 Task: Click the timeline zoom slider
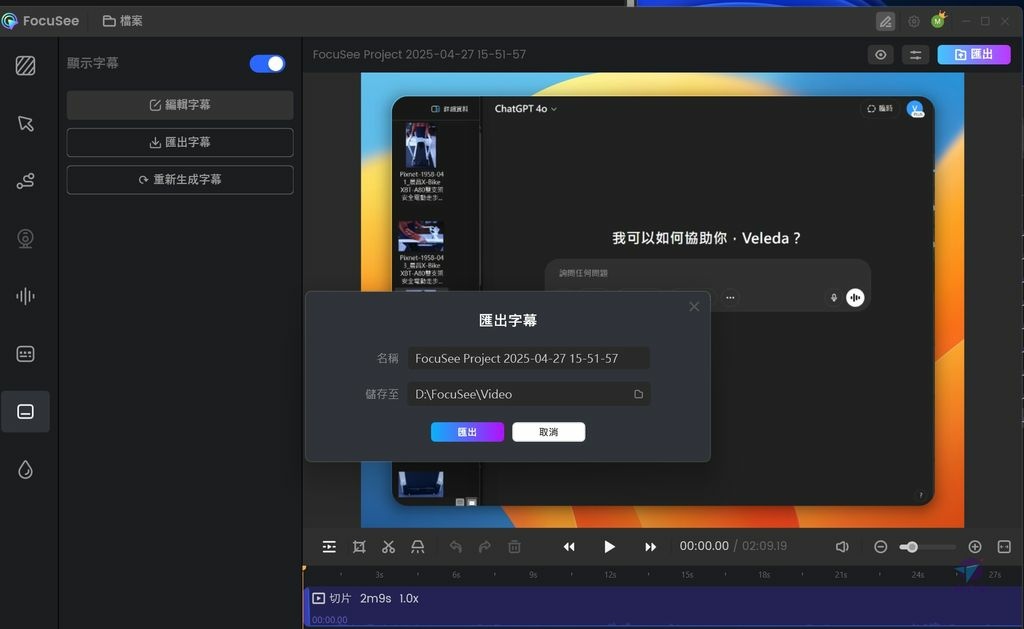click(927, 547)
